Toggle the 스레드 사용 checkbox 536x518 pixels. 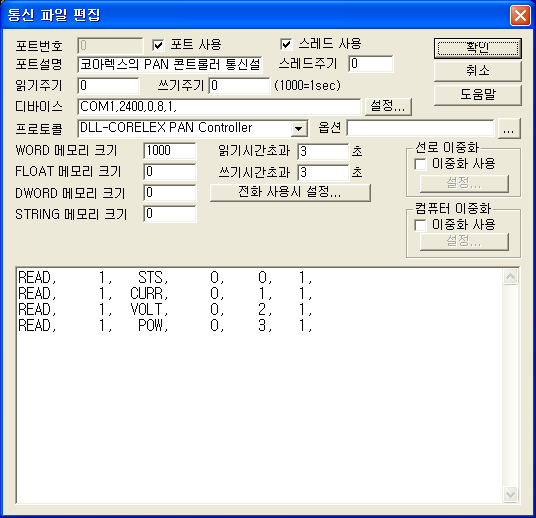coord(286,44)
